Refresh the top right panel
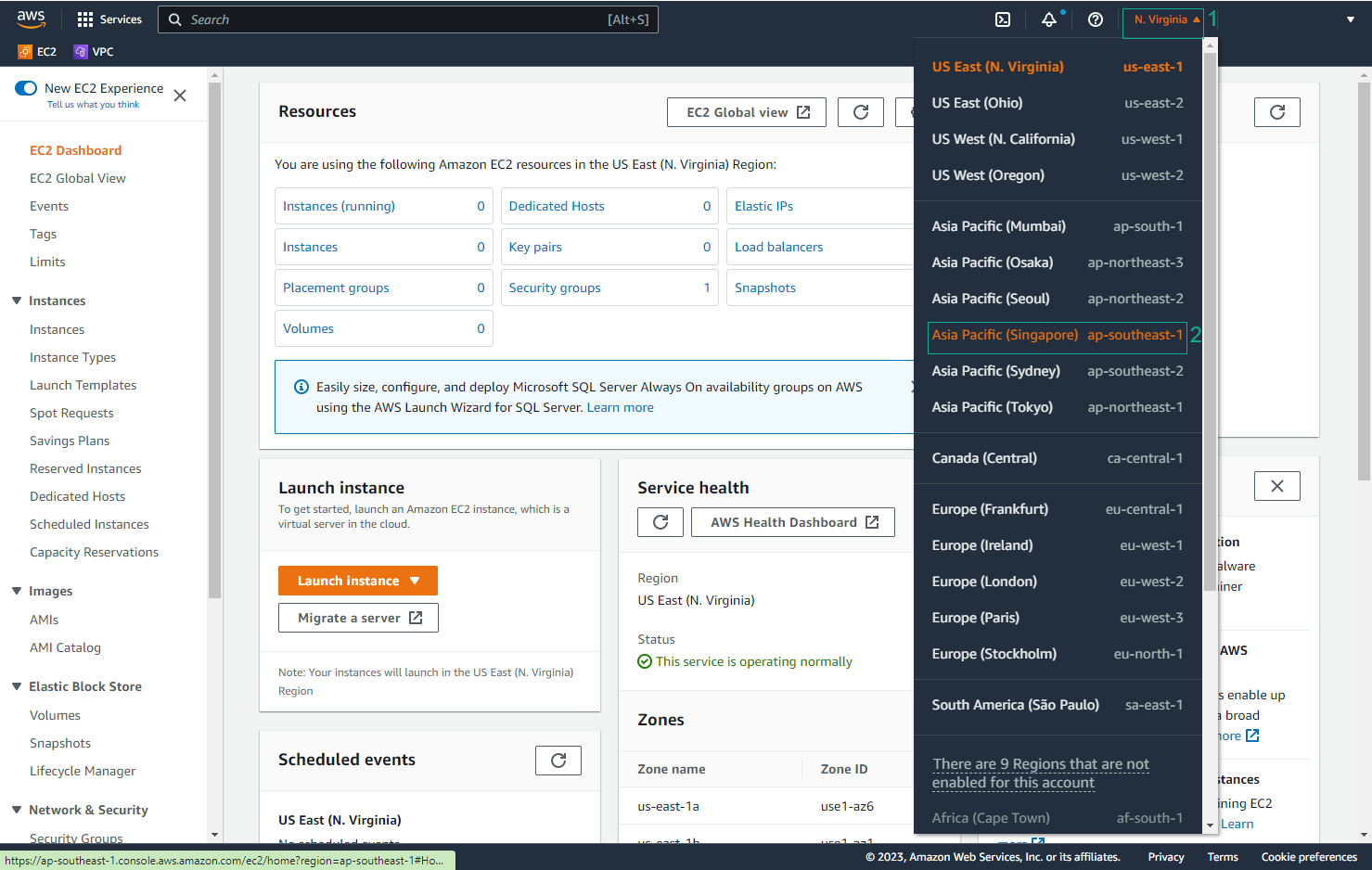The height and width of the screenshot is (870, 1372). [x=1277, y=112]
